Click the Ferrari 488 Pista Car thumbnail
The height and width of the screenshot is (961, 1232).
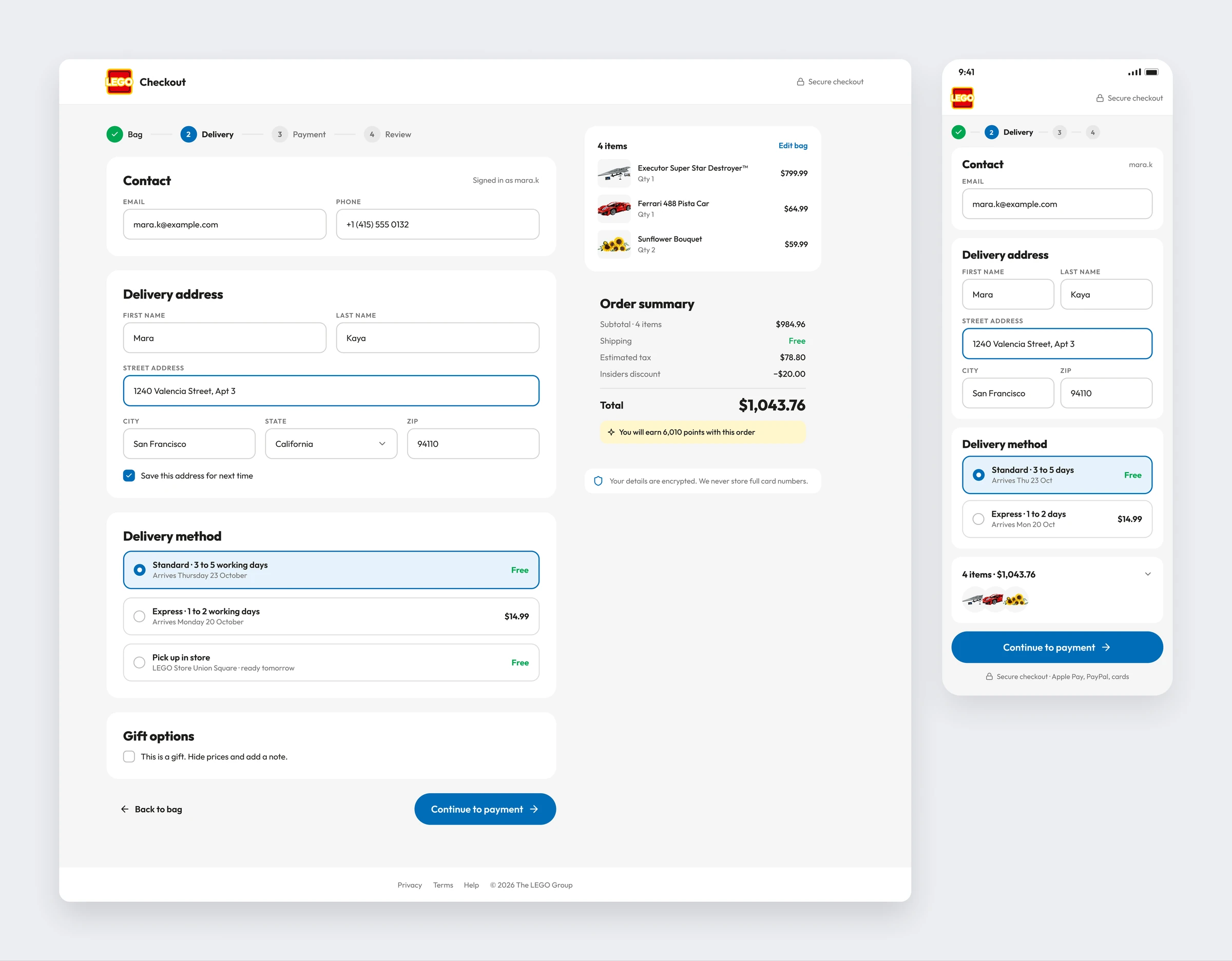[x=614, y=209]
